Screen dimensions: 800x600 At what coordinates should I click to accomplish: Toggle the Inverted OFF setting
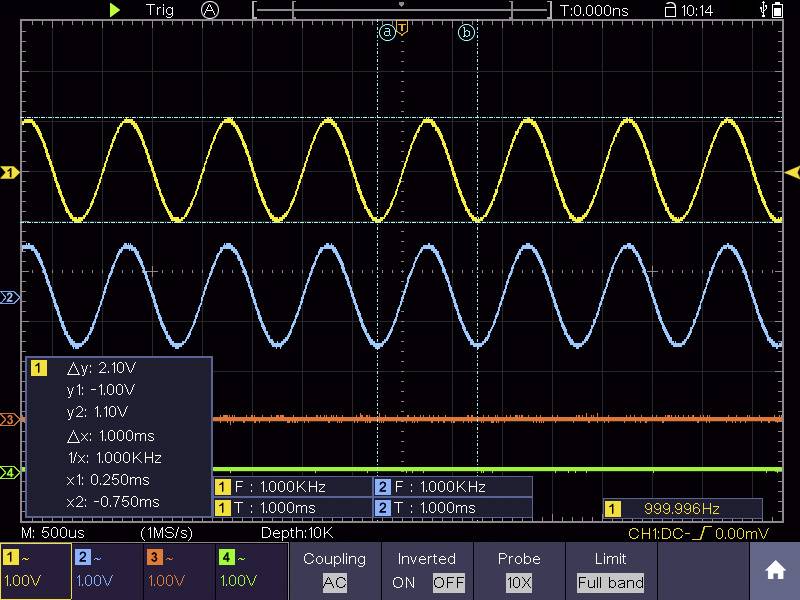pyautogui.click(x=449, y=582)
